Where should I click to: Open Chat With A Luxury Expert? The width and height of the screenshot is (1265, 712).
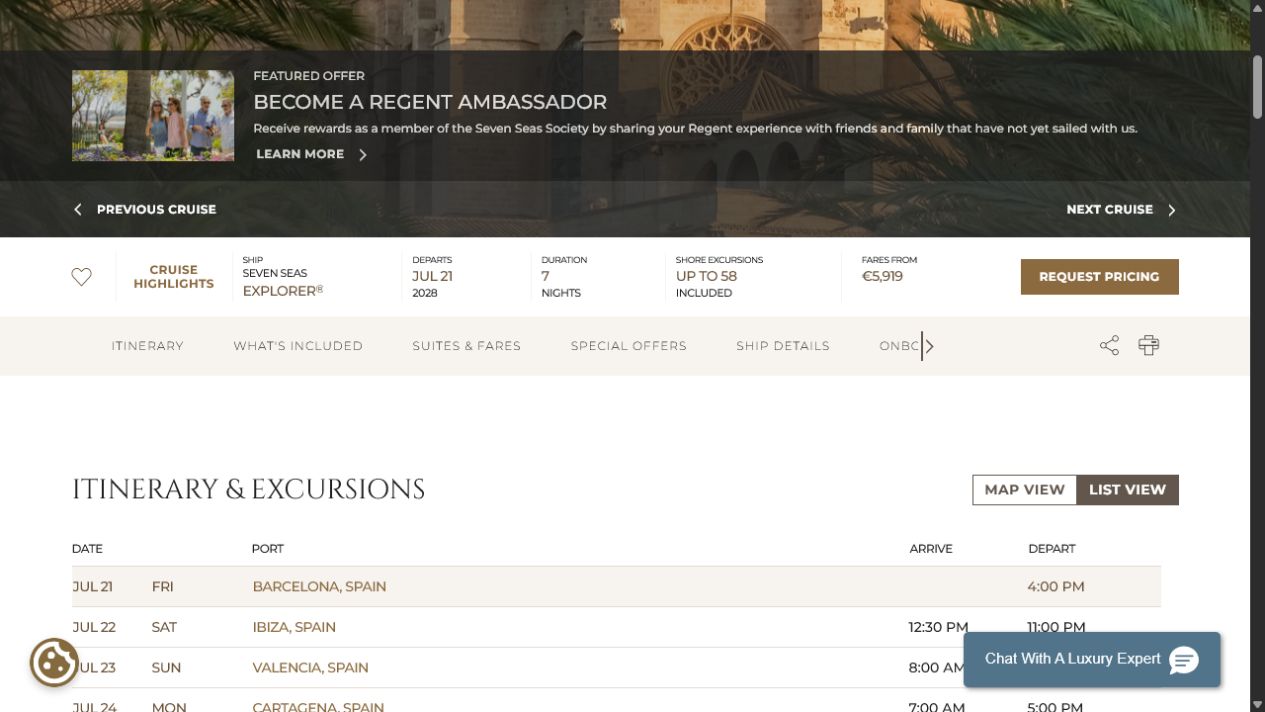click(x=1092, y=659)
